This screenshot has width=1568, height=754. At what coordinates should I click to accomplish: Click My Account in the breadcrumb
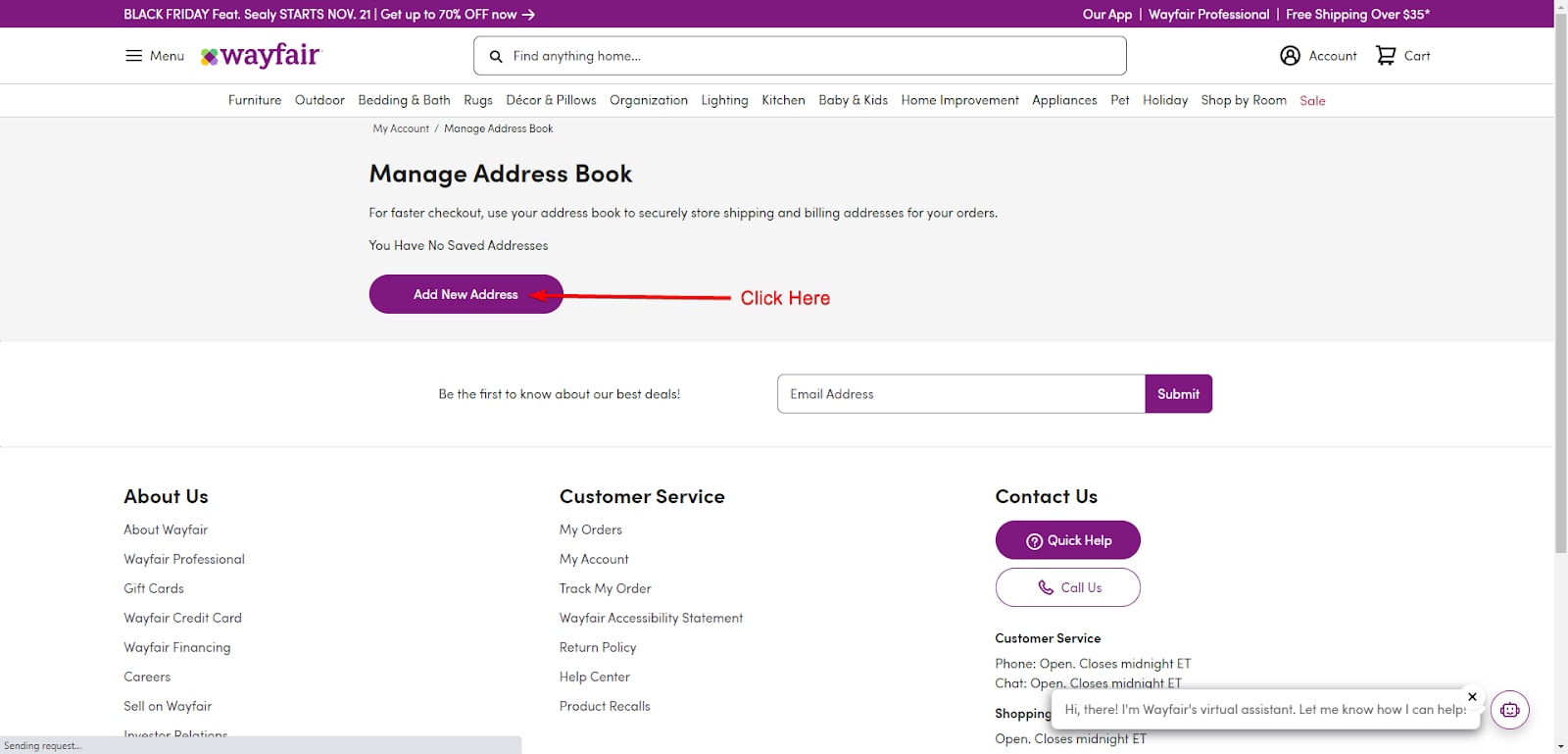pyautogui.click(x=401, y=128)
